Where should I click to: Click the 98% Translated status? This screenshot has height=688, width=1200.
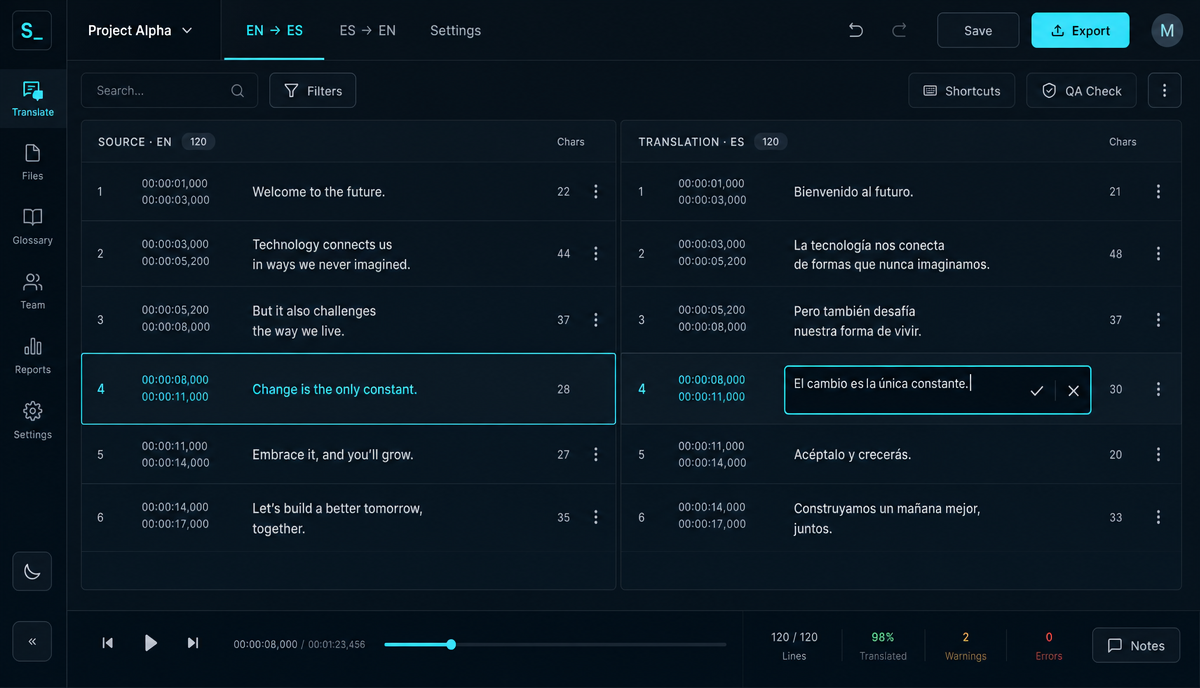883,646
